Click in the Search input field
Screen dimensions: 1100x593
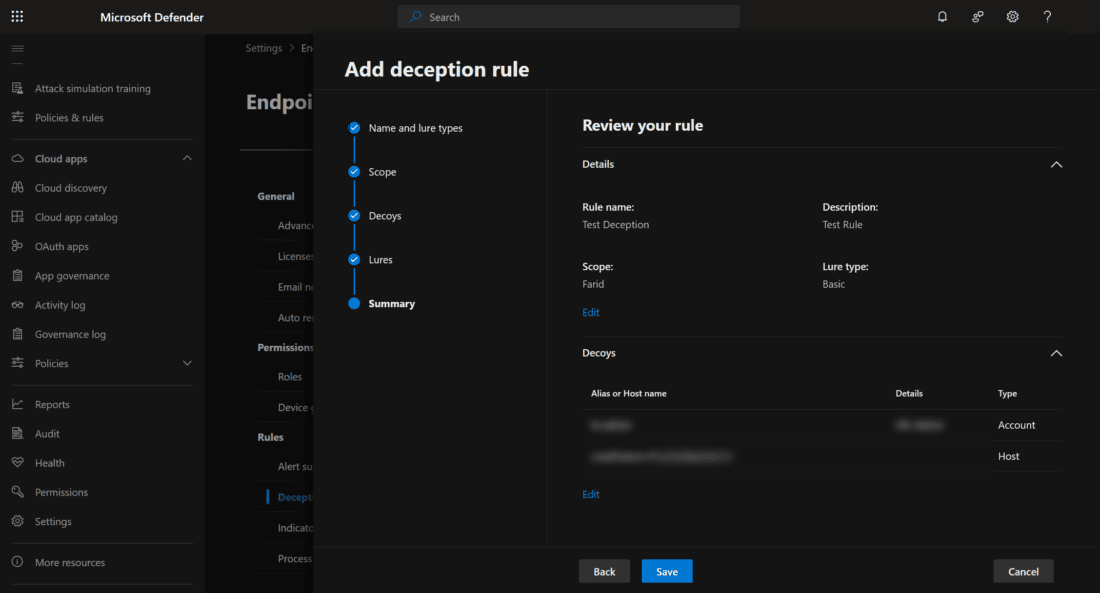[568, 17]
